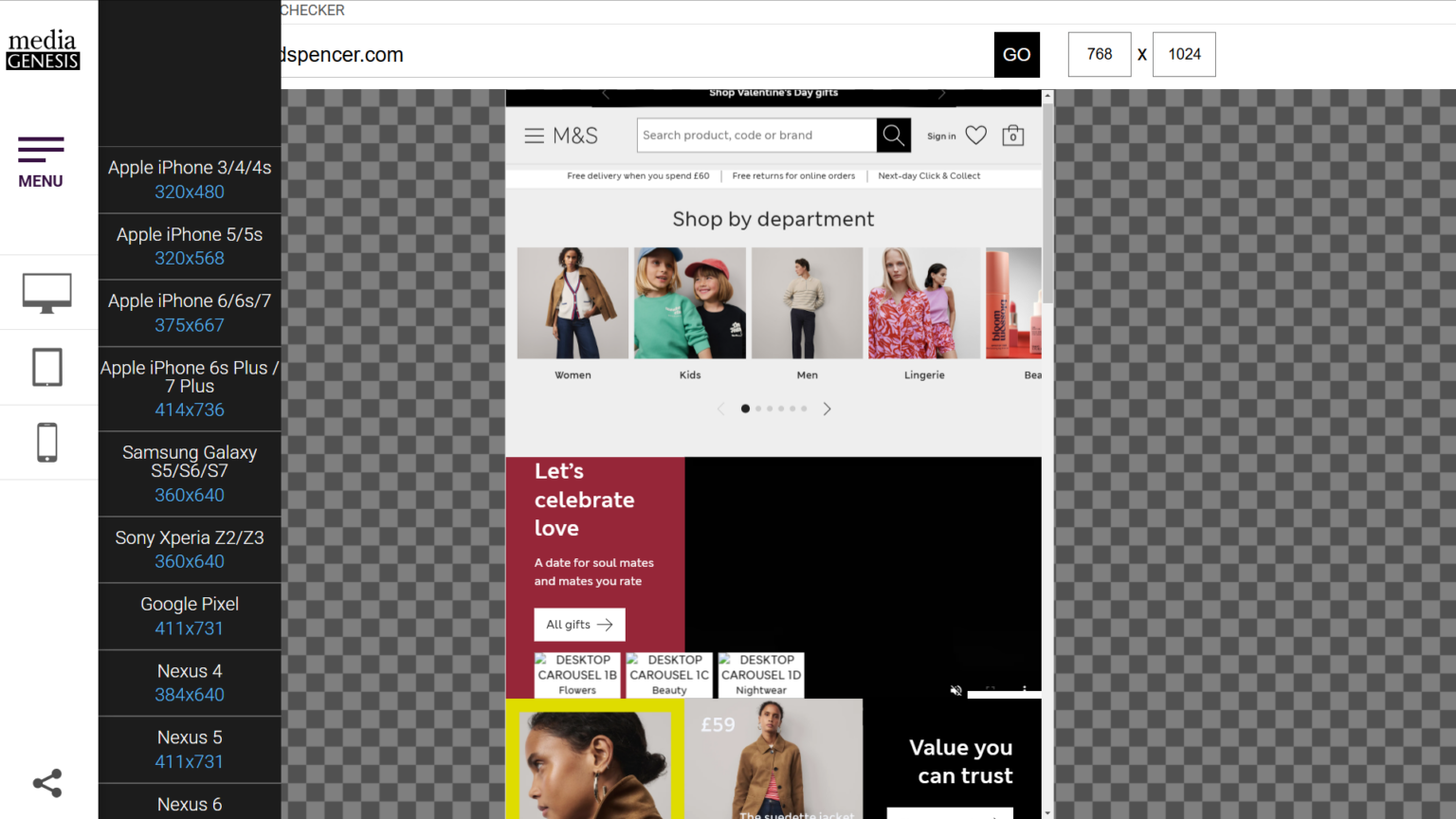Open the Men department thumbnail

coord(808,303)
